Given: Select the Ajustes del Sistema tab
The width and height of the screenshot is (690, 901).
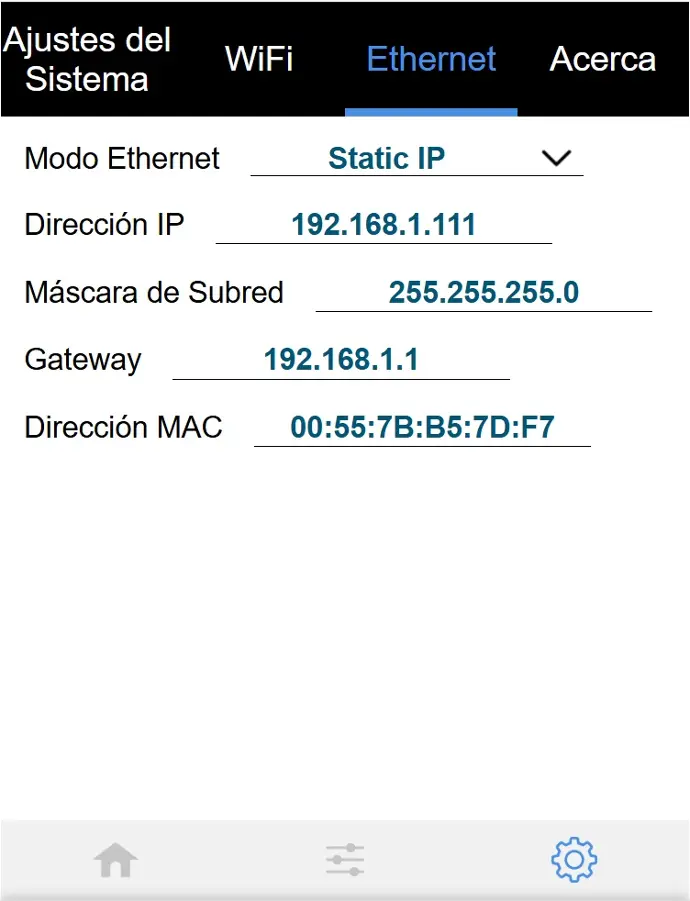Looking at the screenshot, I should pos(86,59).
